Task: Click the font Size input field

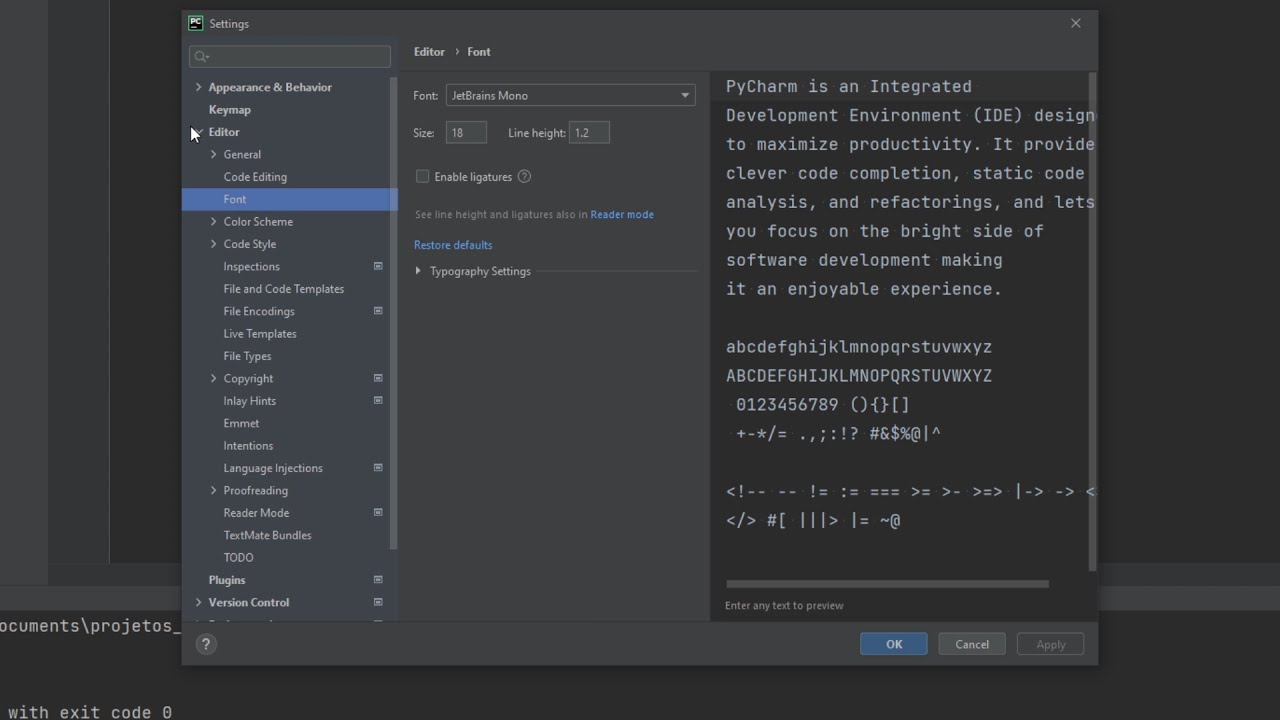Action: (x=466, y=133)
